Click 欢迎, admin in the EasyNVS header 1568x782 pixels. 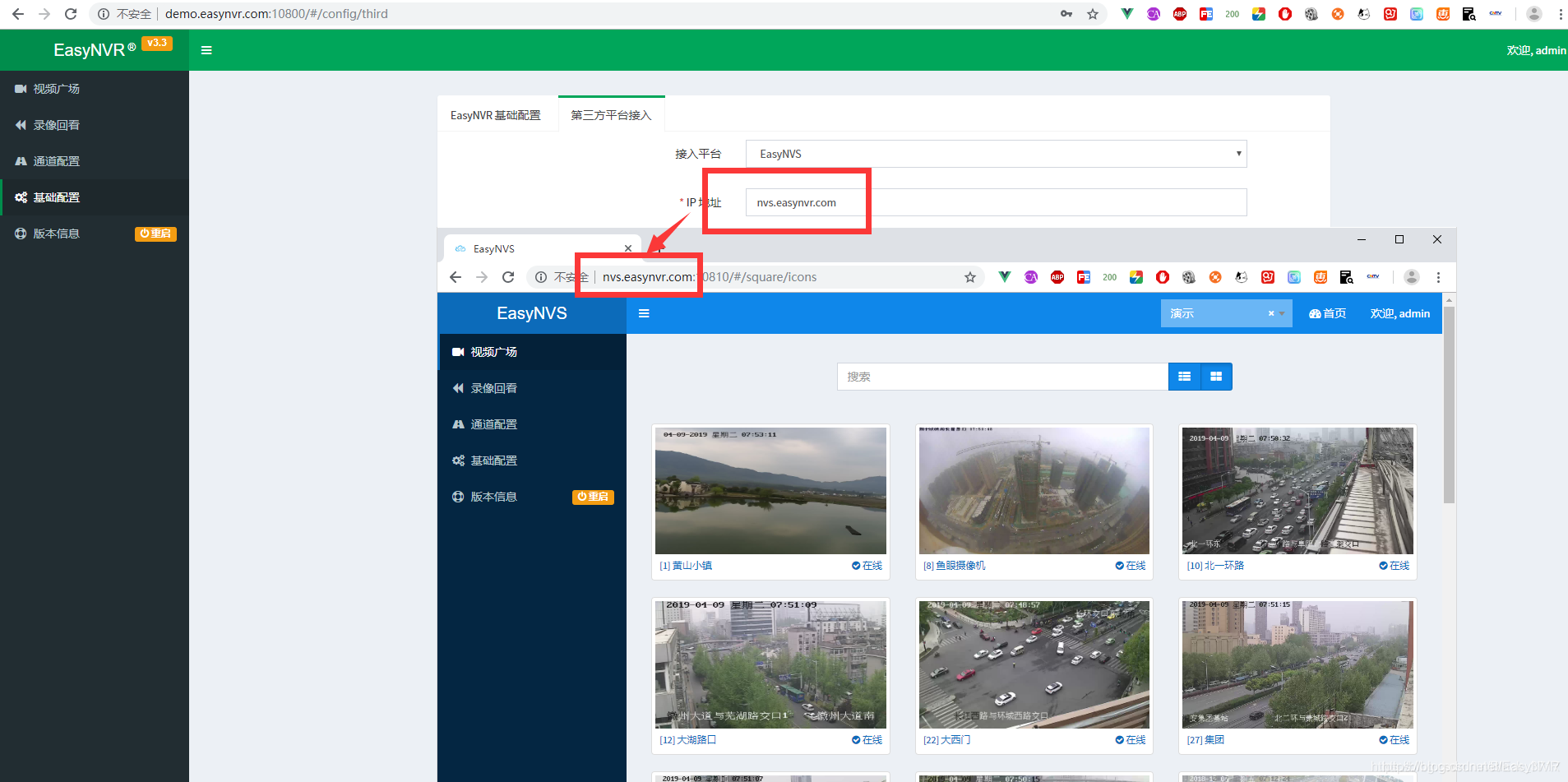click(x=1400, y=313)
